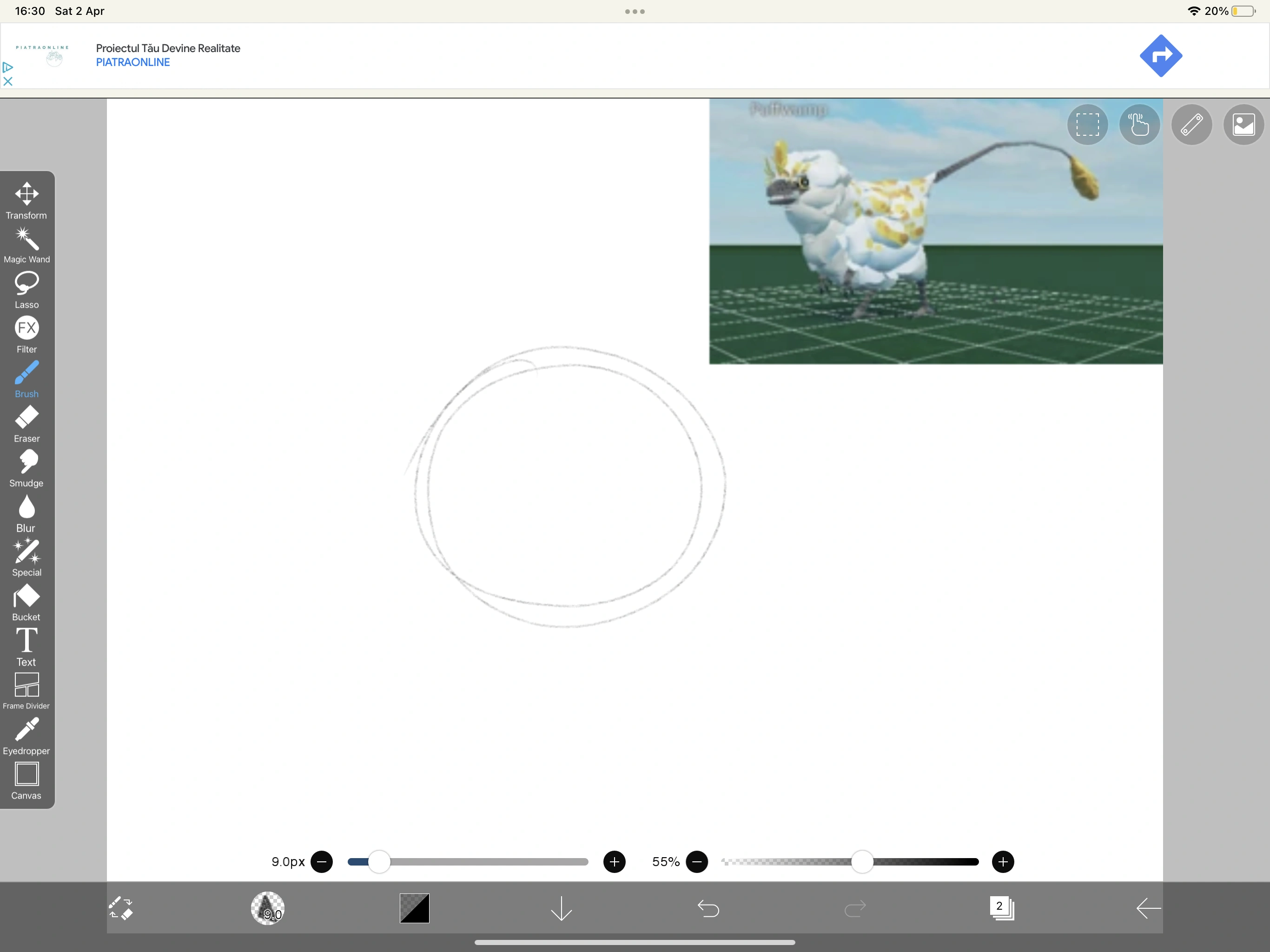Increase brush thickness with plus button
Viewport: 1270px width, 952px height.
pyautogui.click(x=614, y=862)
